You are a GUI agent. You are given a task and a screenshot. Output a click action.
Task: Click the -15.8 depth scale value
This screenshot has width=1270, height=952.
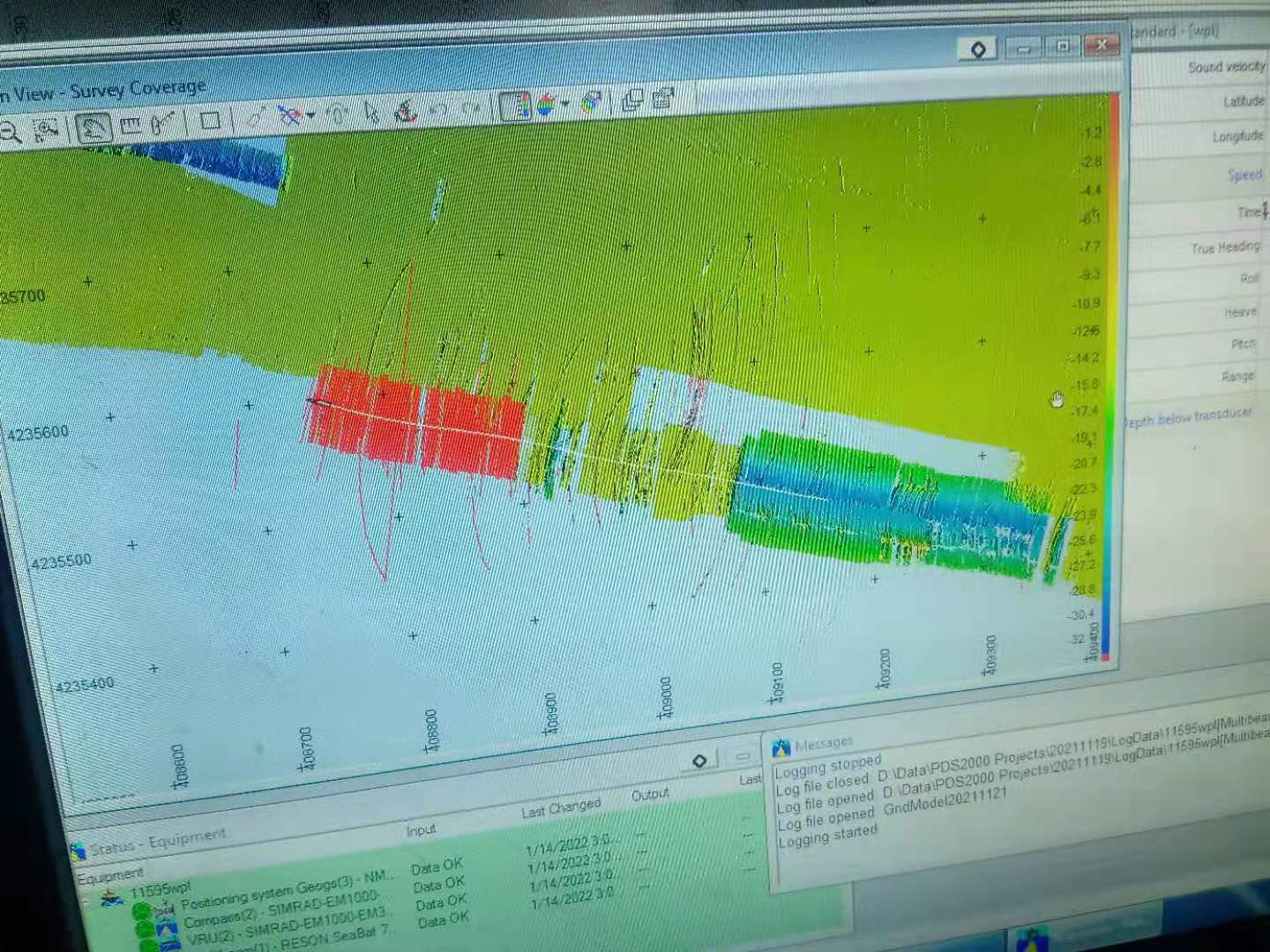(1084, 385)
